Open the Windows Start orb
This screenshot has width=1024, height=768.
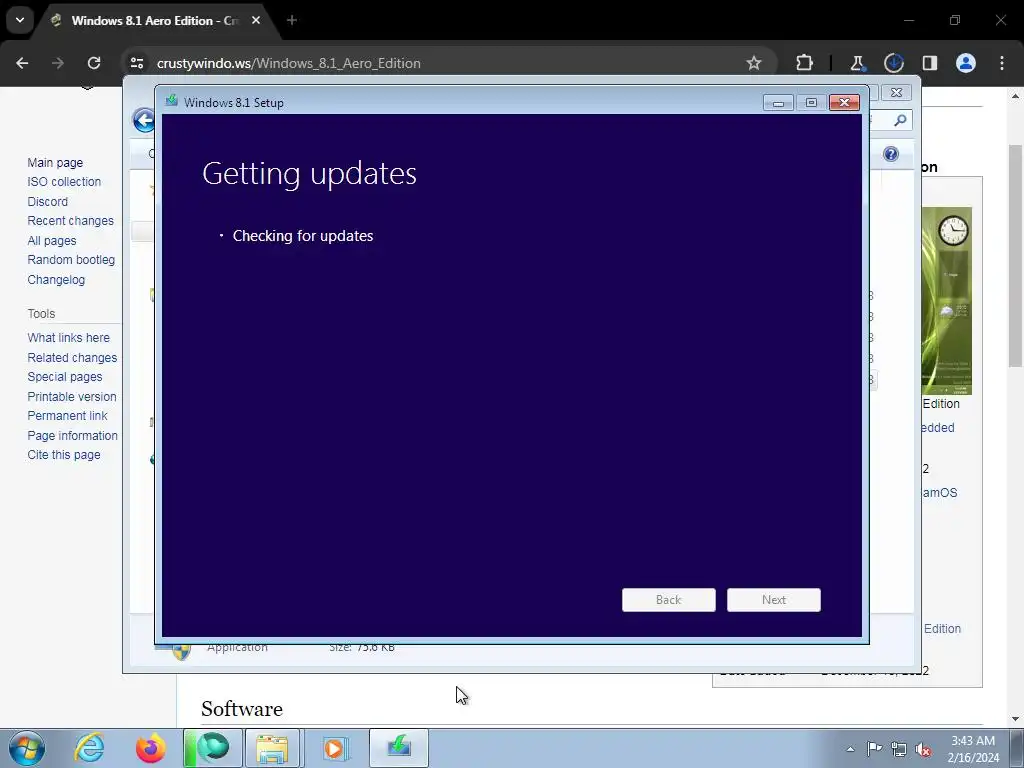click(x=27, y=748)
